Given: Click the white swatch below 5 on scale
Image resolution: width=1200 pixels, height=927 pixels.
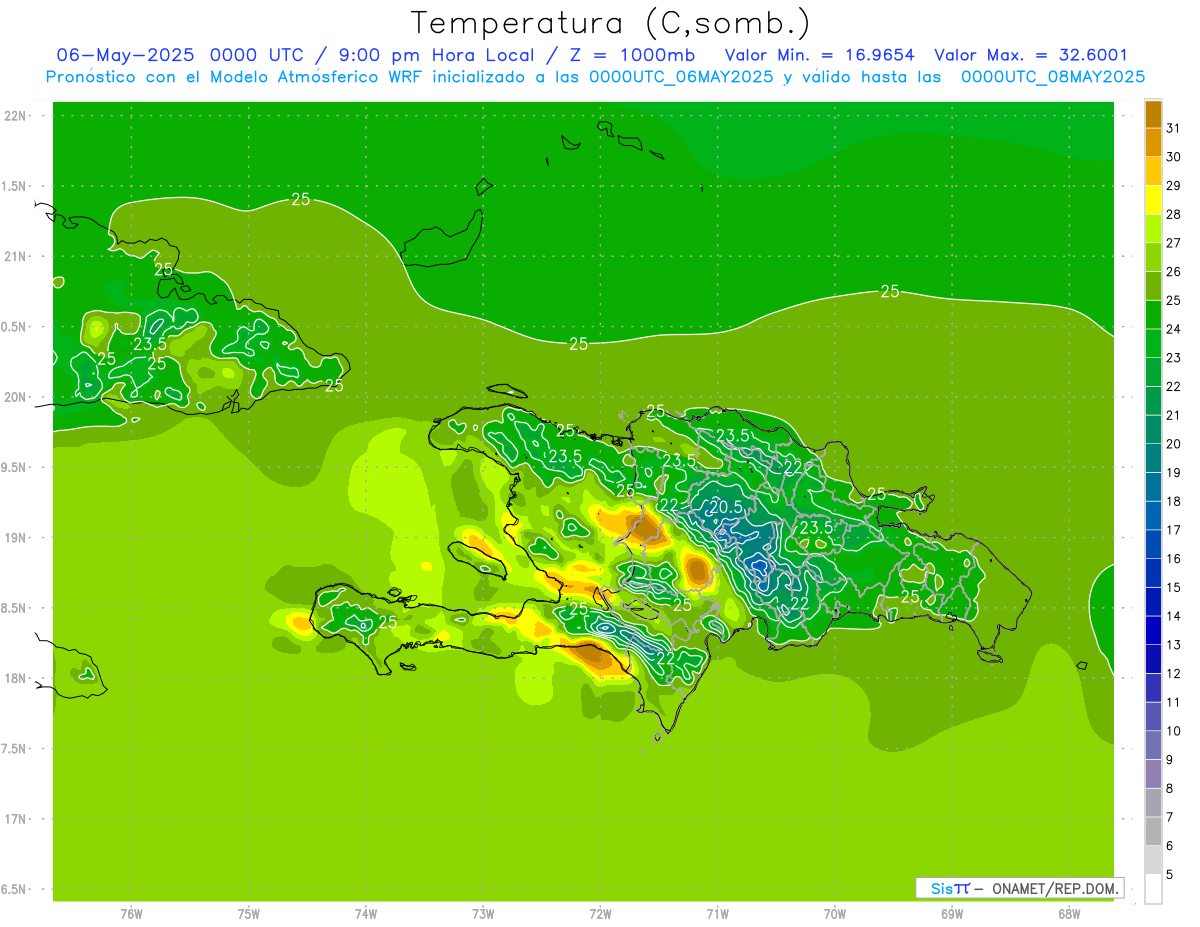Looking at the screenshot, I should click(x=1153, y=889).
